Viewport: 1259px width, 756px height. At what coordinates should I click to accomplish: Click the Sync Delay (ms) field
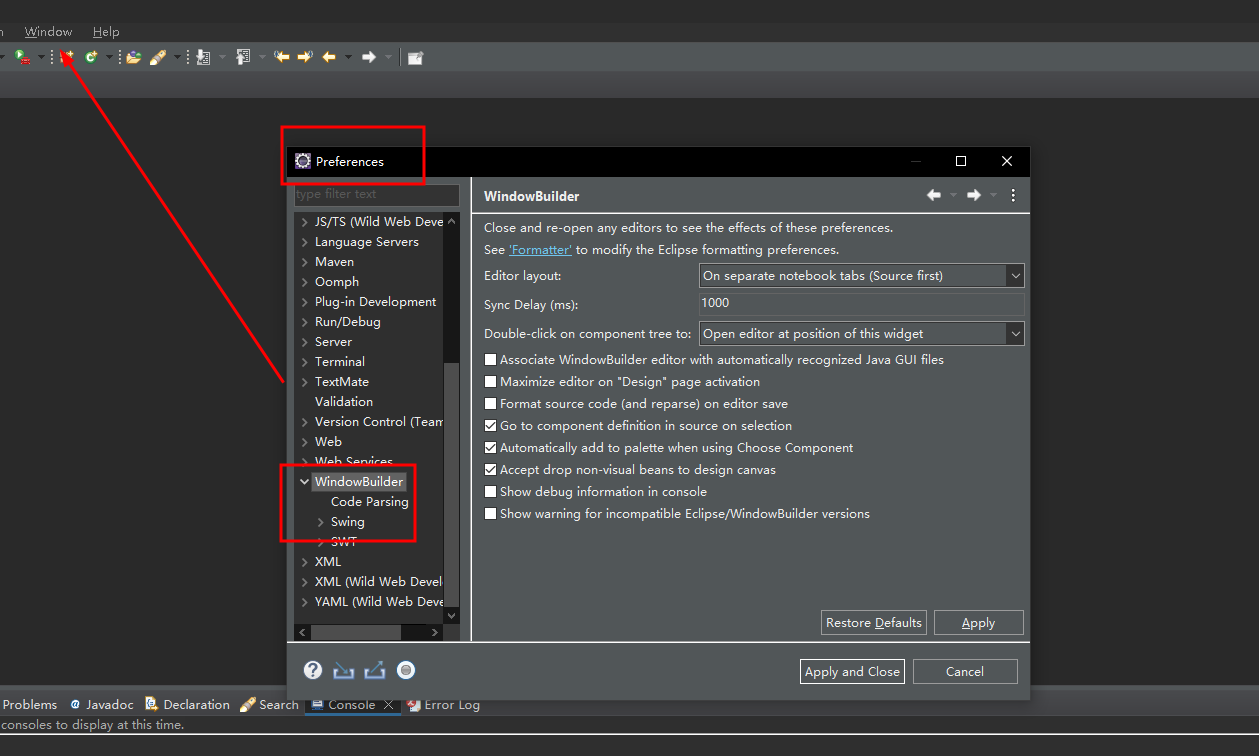coord(862,303)
